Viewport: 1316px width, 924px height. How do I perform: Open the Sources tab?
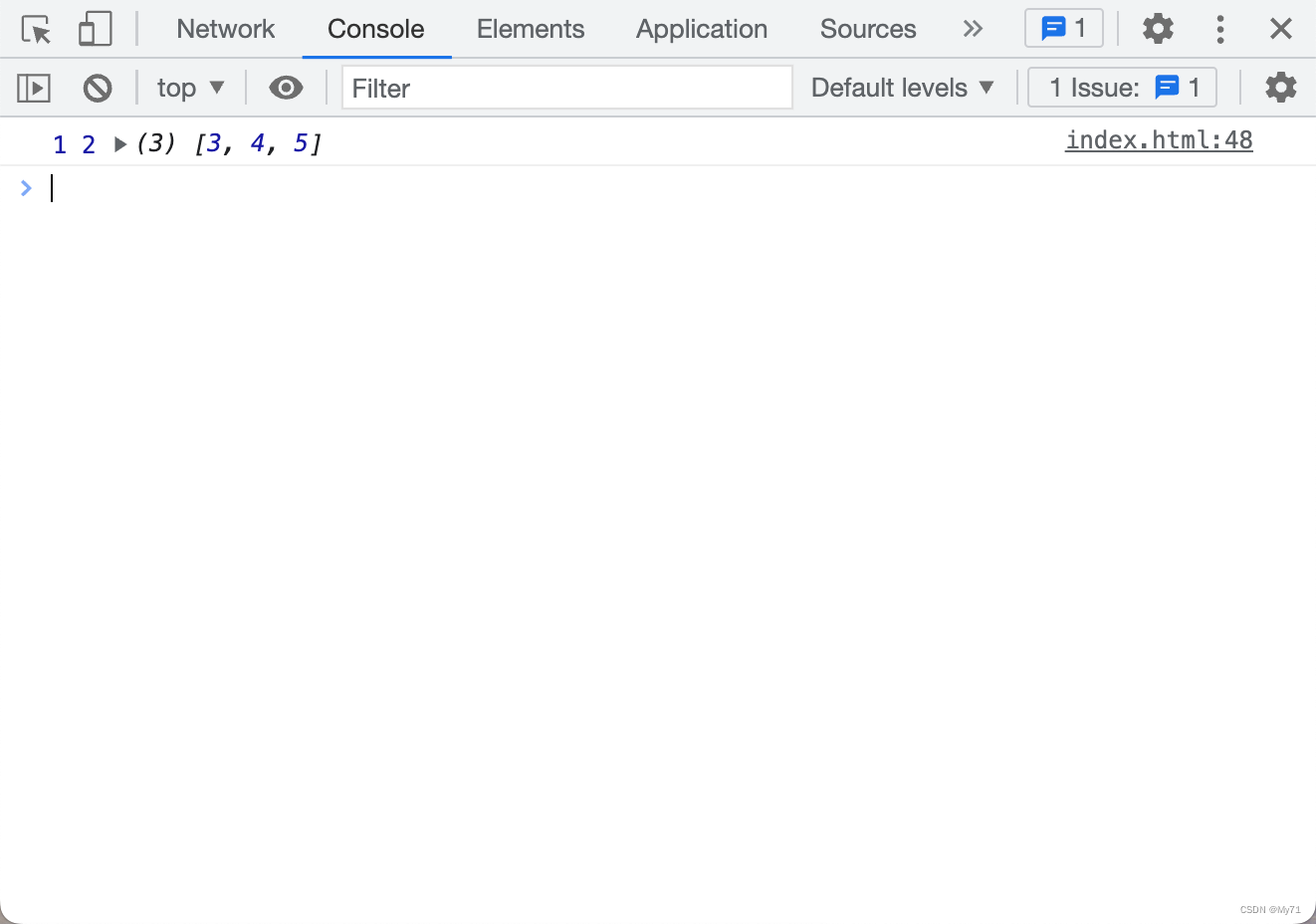click(867, 29)
